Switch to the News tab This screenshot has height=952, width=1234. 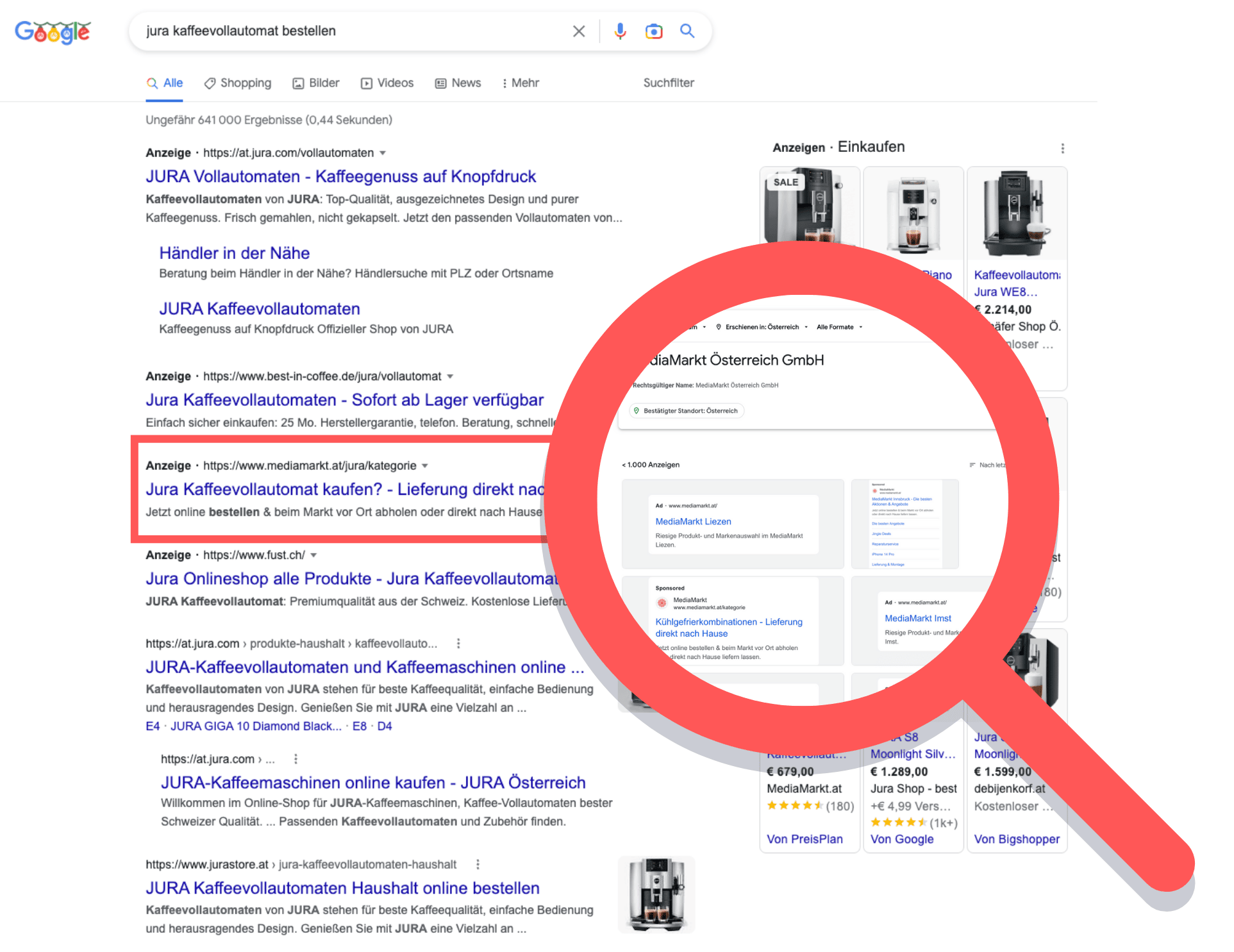457,83
